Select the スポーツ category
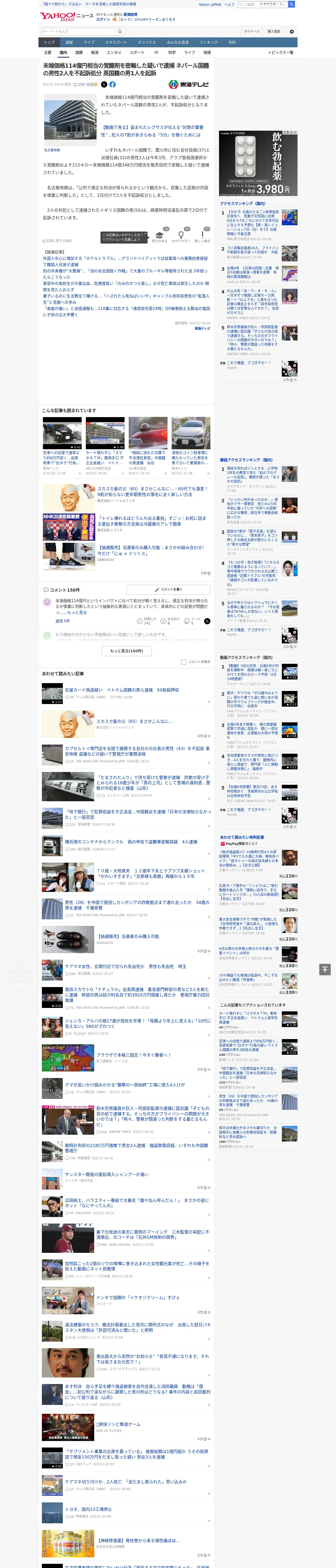Image resolution: width=336 pixels, height=1568 pixels. click(137, 52)
